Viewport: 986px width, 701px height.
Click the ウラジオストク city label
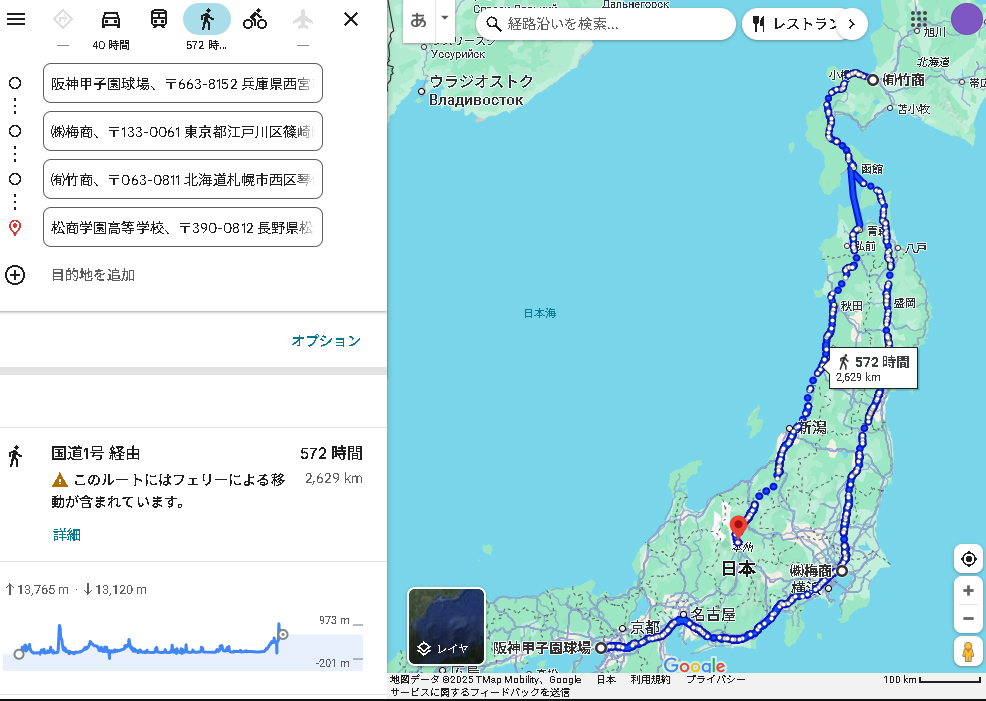pyautogui.click(x=481, y=81)
